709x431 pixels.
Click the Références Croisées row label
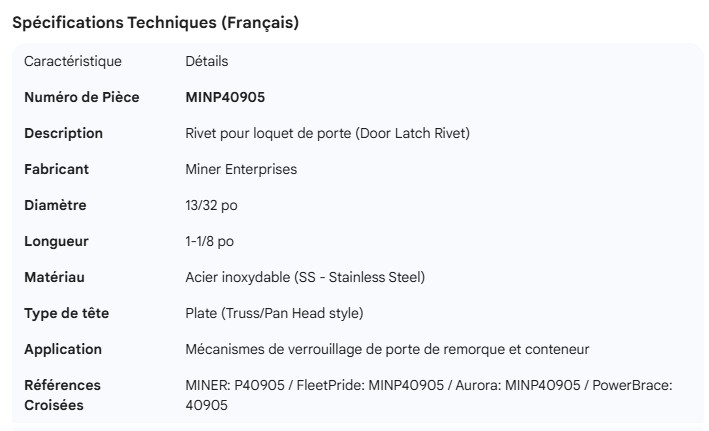point(62,395)
